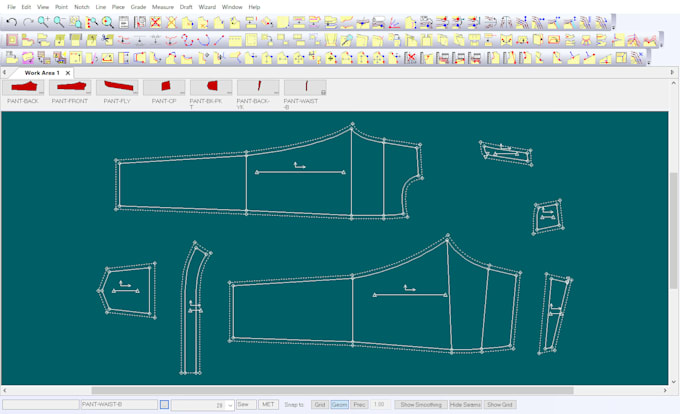Viewport: 680px width, 414px height.
Task: Click the zoom-to-selection magnifier with red dot icon
Action: tap(108, 22)
